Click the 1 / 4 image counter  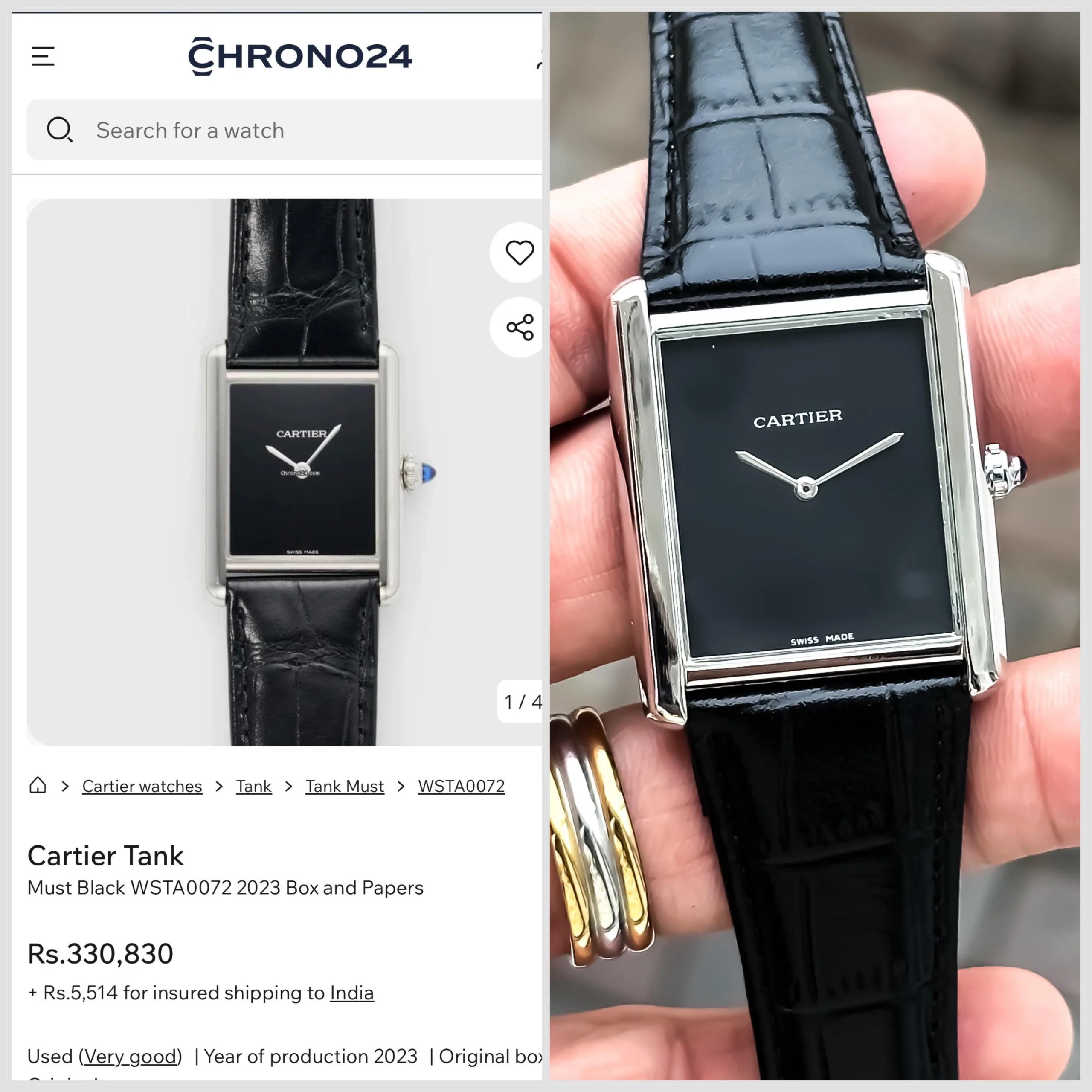[x=520, y=701]
